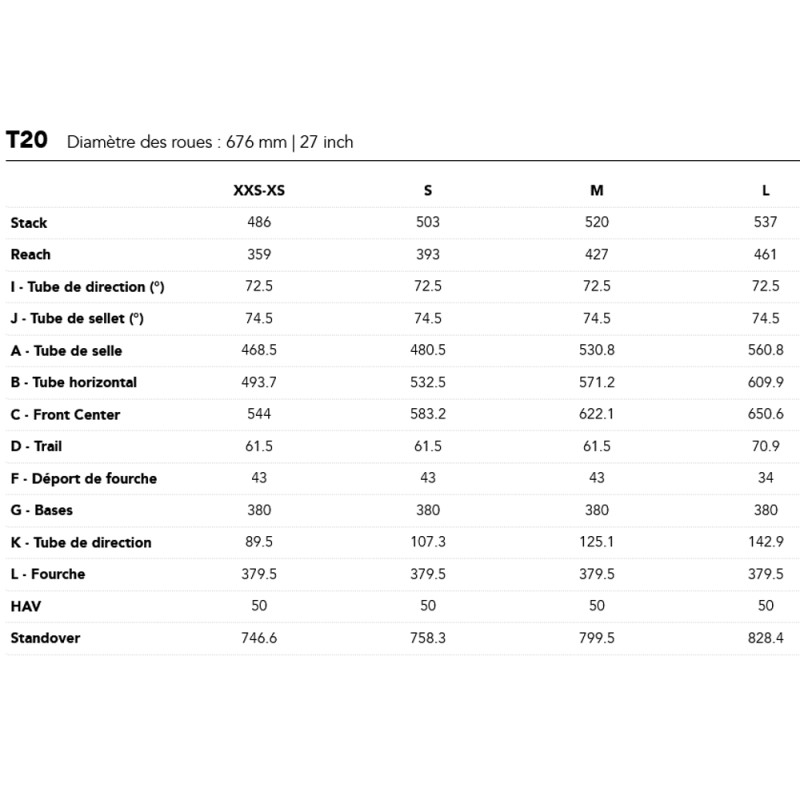Click the "L - Fourche" row label
The height and width of the screenshot is (800, 800).
(48, 574)
